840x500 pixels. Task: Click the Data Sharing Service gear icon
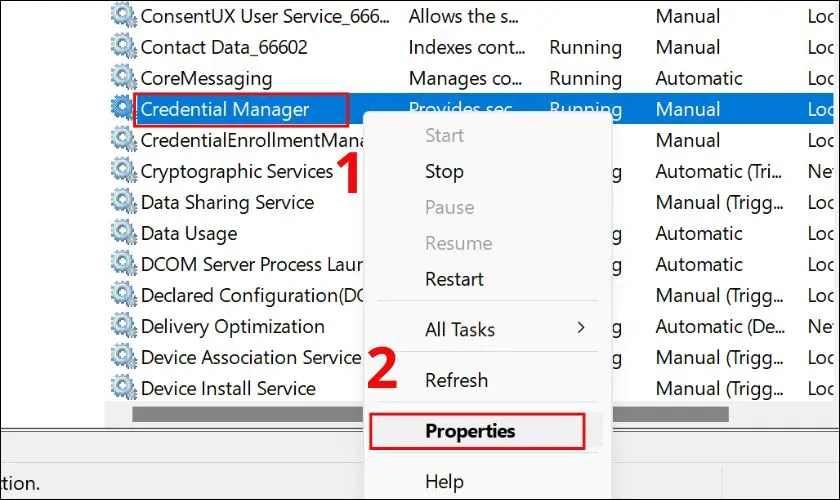tap(124, 202)
